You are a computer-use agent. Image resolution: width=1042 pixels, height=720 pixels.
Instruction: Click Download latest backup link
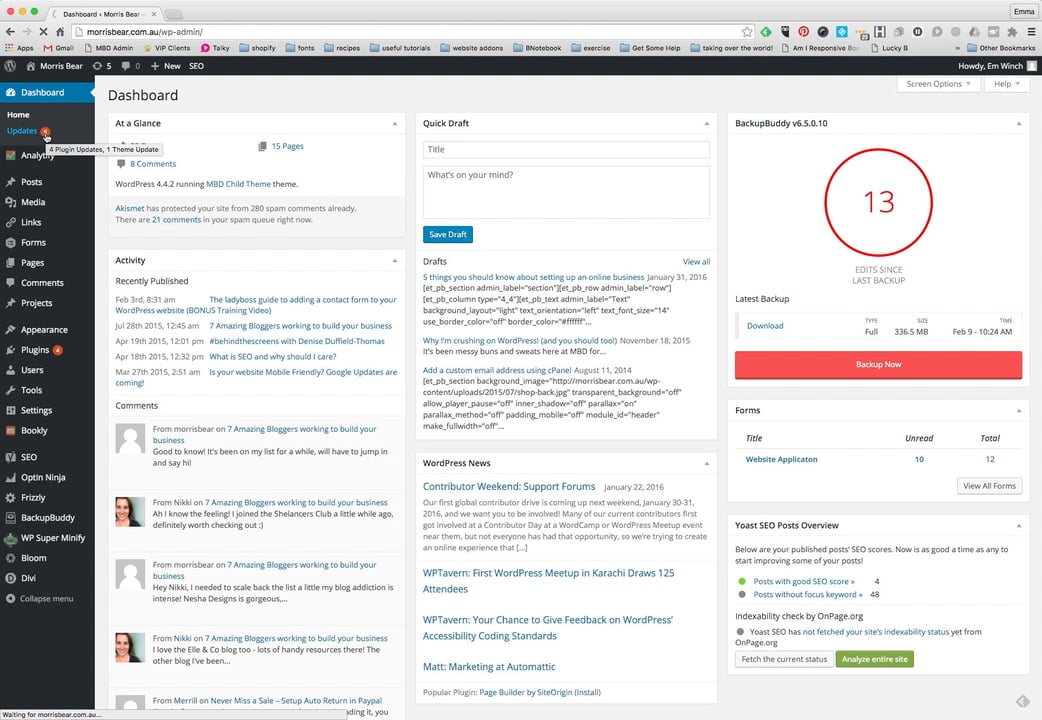click(x=765, y=326)
